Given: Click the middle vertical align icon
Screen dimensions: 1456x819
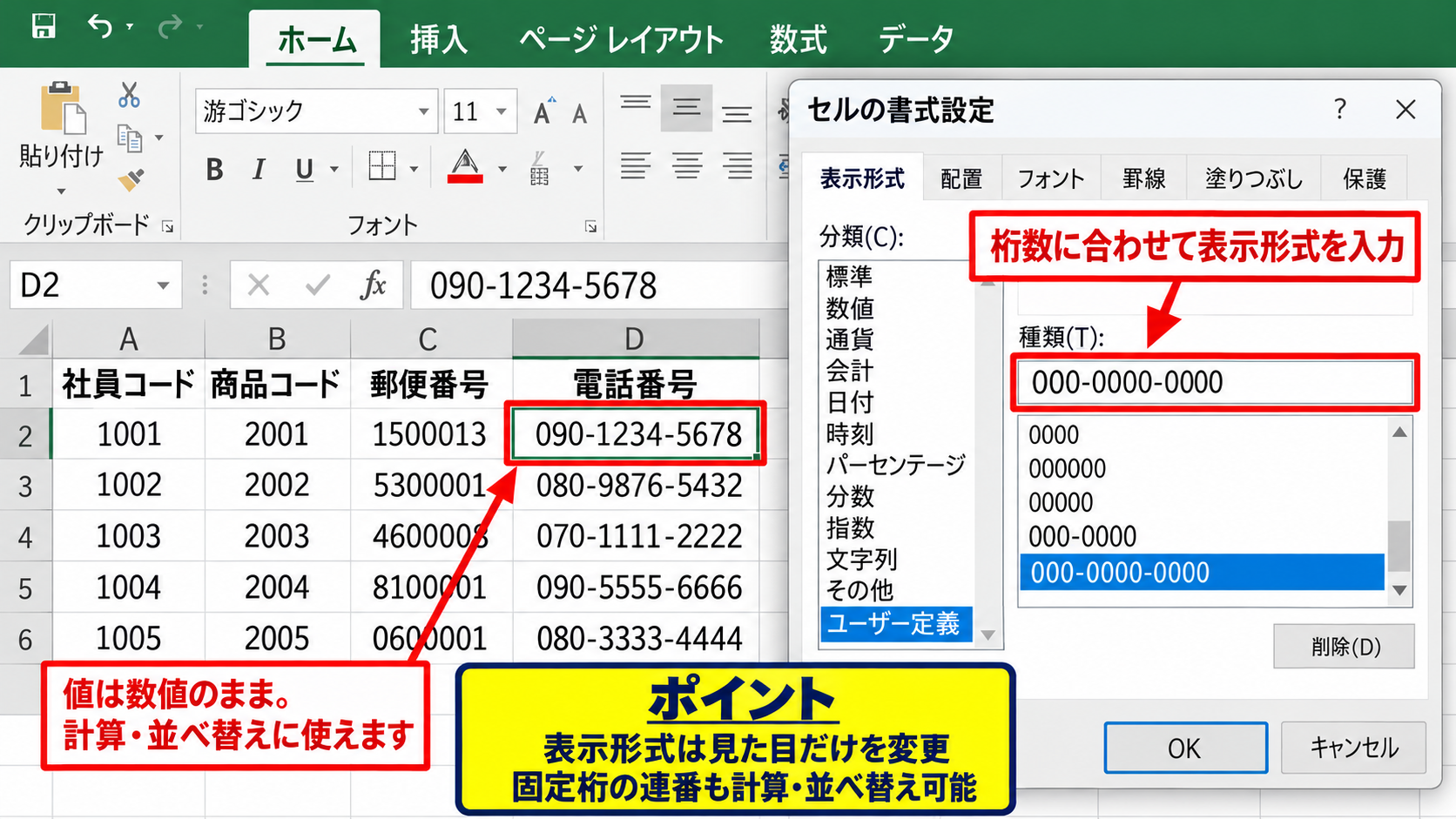Looking at the screenshot, I should tap(686, 108).
